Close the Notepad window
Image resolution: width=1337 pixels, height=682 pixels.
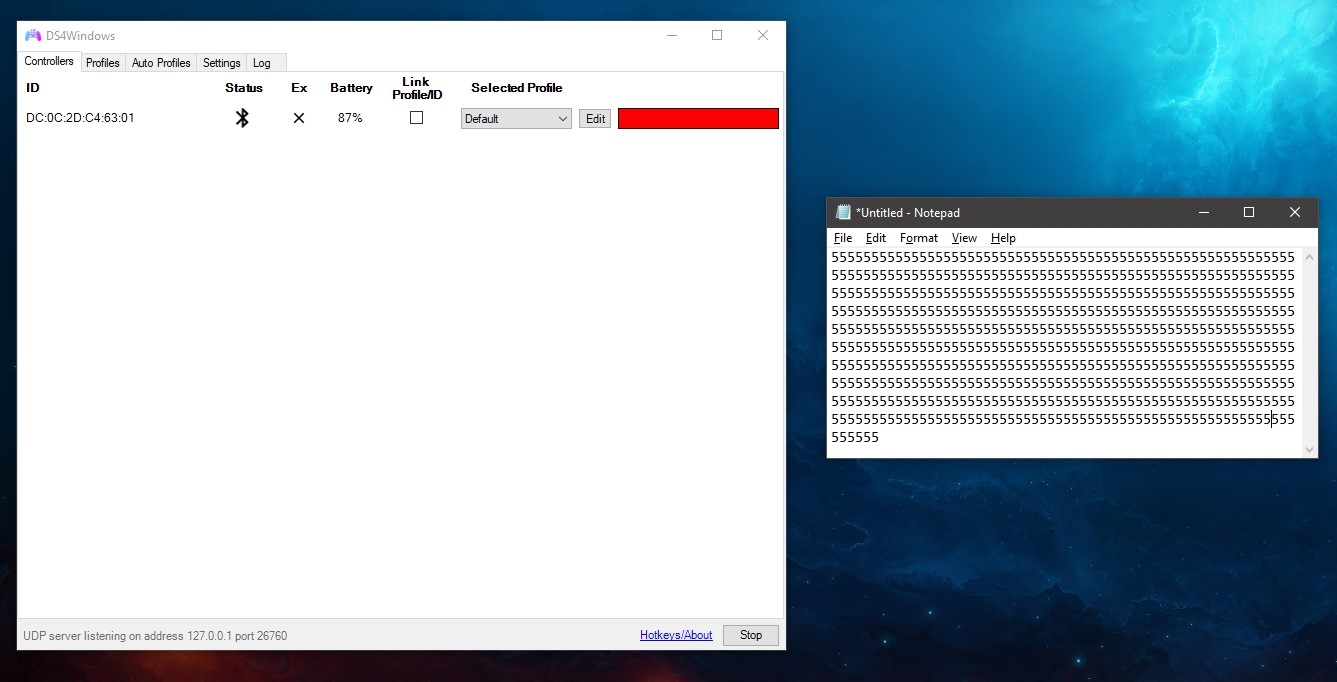pos(1294,212)
